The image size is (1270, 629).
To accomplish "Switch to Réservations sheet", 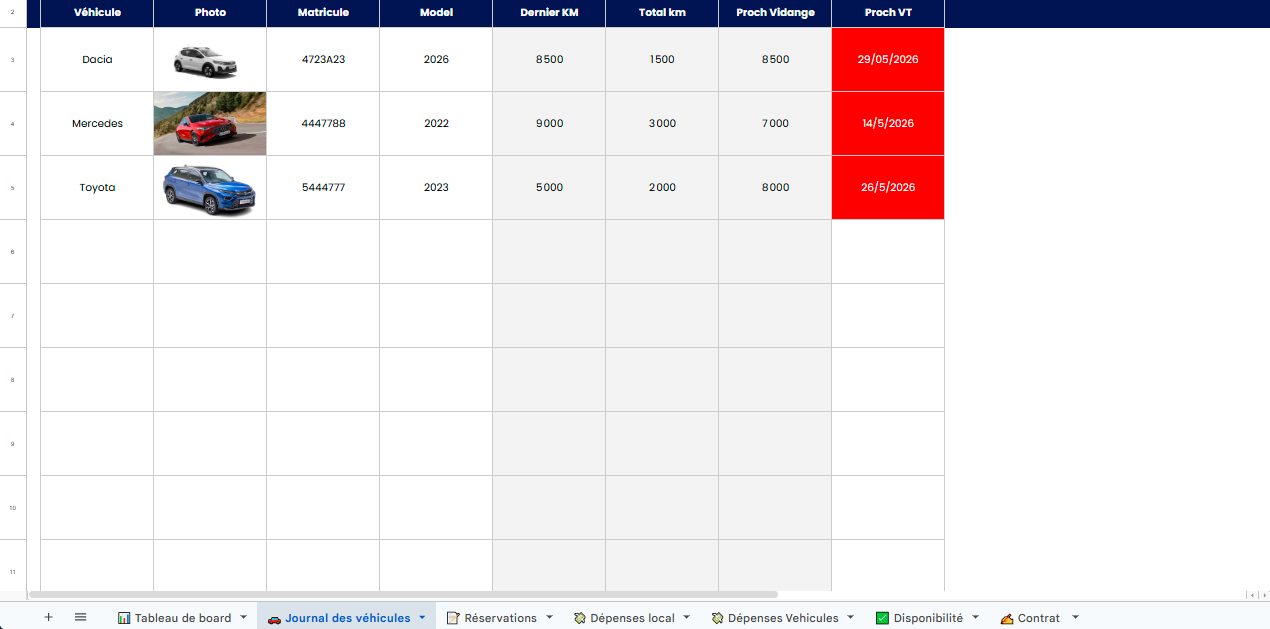I will coord(500,618).
